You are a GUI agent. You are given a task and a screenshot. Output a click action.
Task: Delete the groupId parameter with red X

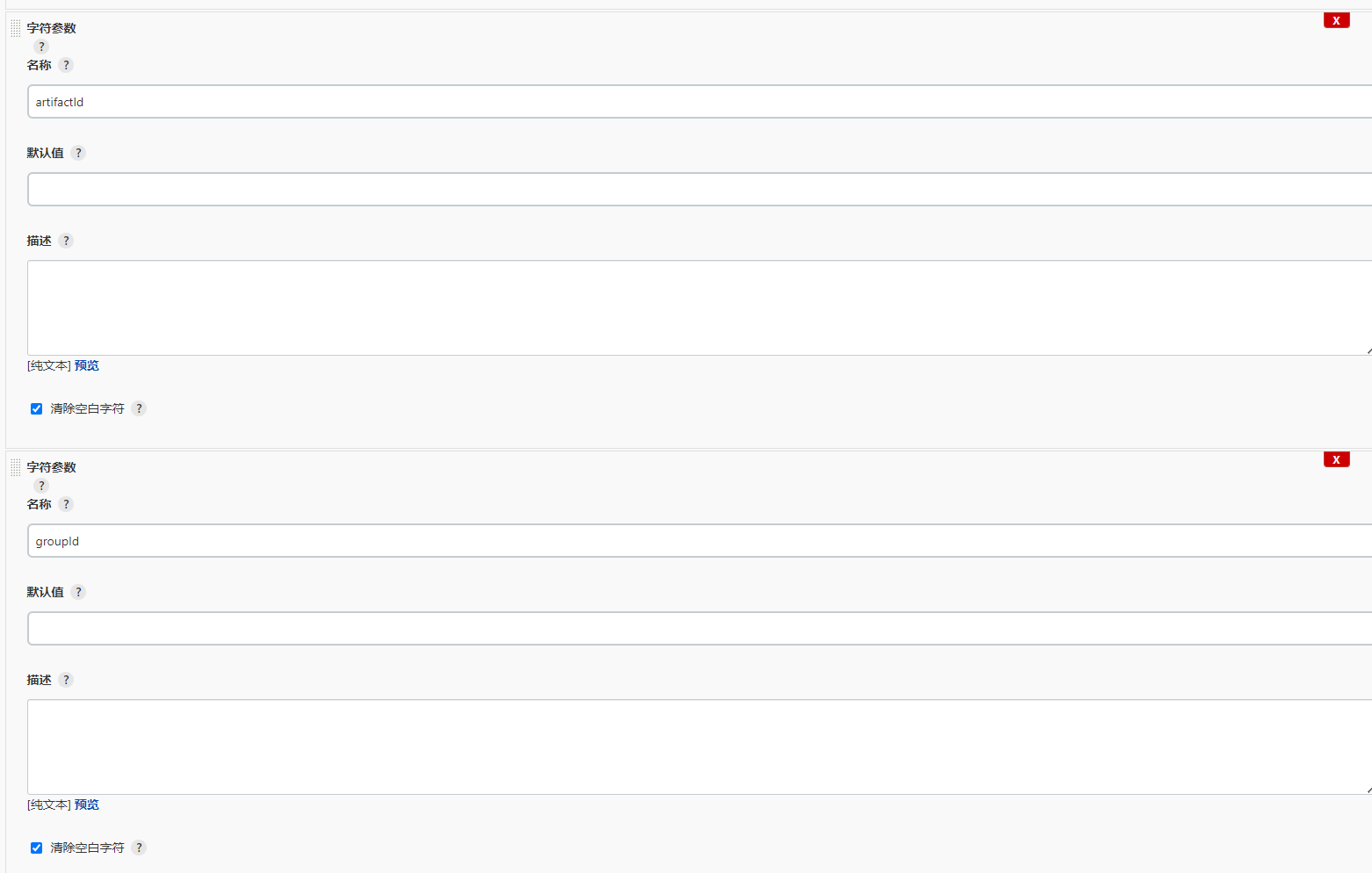click(1336, 459)
